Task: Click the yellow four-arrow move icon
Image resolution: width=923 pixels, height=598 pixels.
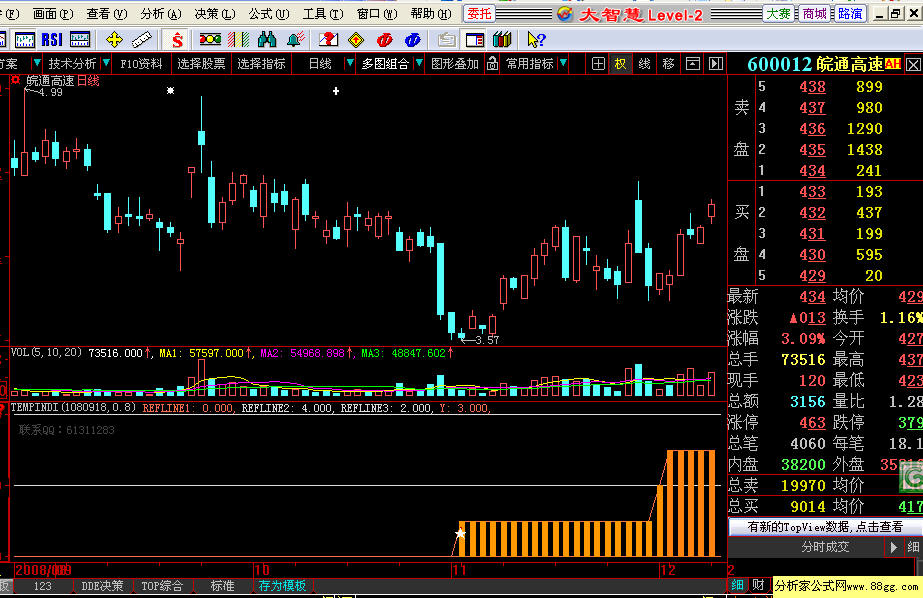Action: click(114, 39)
